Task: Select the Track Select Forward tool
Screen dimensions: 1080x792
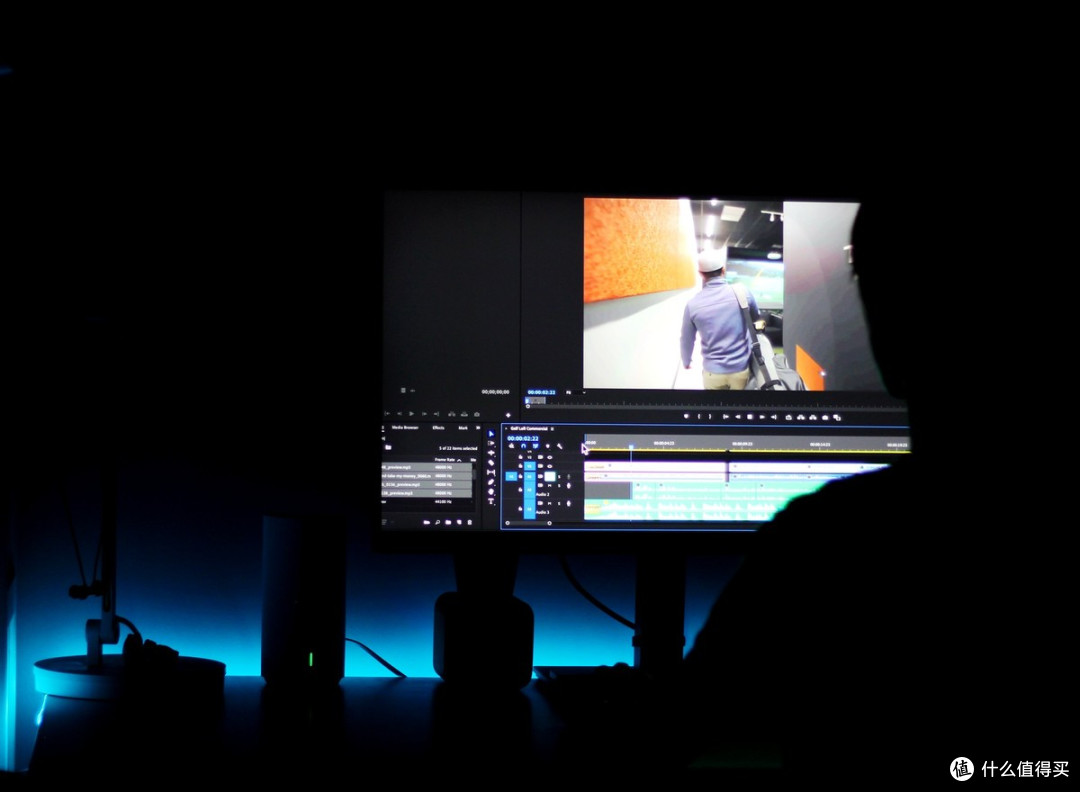Action: [x=491, y=444]
